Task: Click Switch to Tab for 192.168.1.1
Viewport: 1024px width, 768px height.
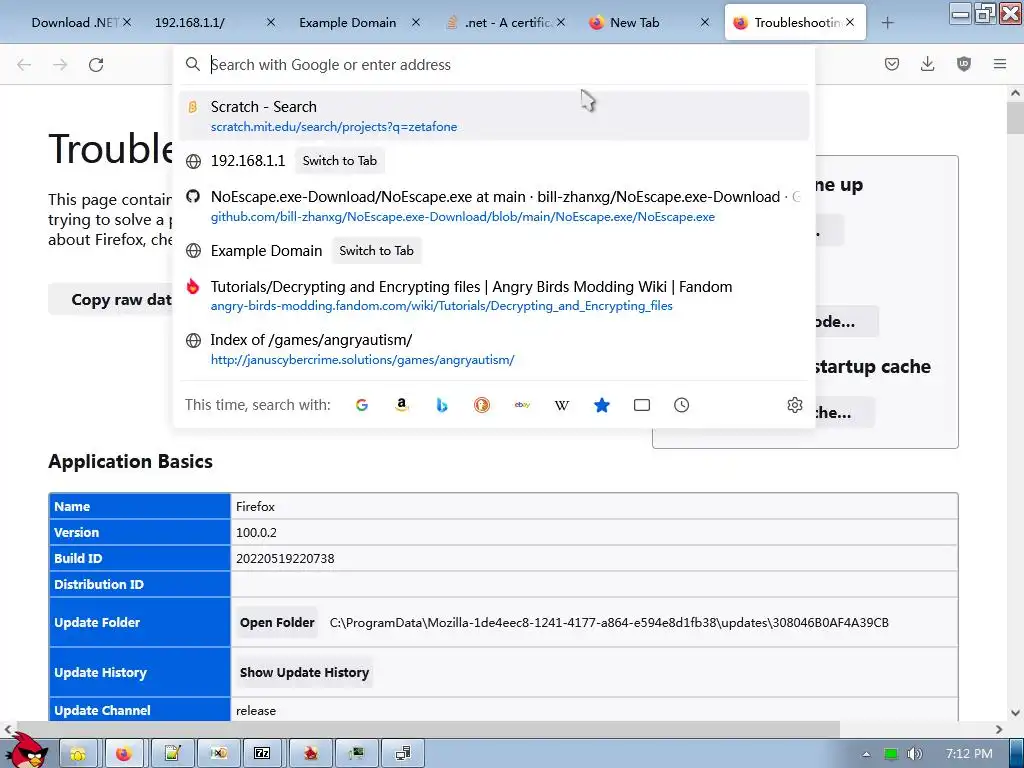Action: pyautogui.click(x=340, y=161)
